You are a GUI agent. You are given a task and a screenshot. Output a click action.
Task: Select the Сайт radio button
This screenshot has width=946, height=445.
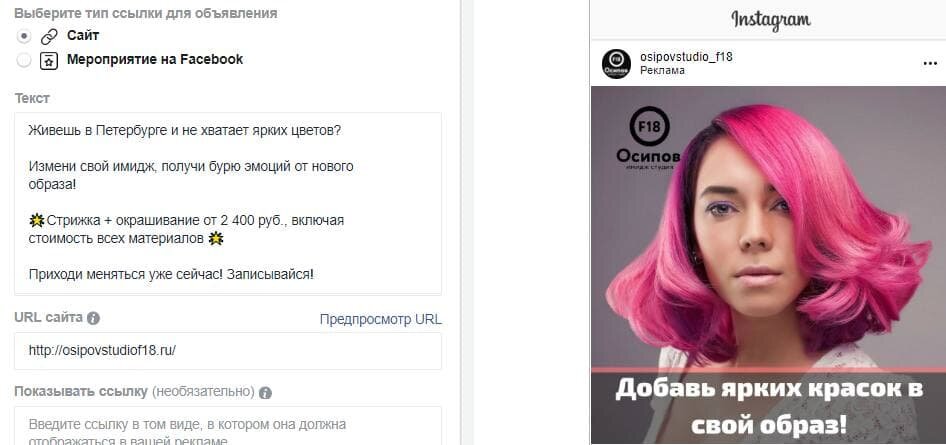point(24,36)
